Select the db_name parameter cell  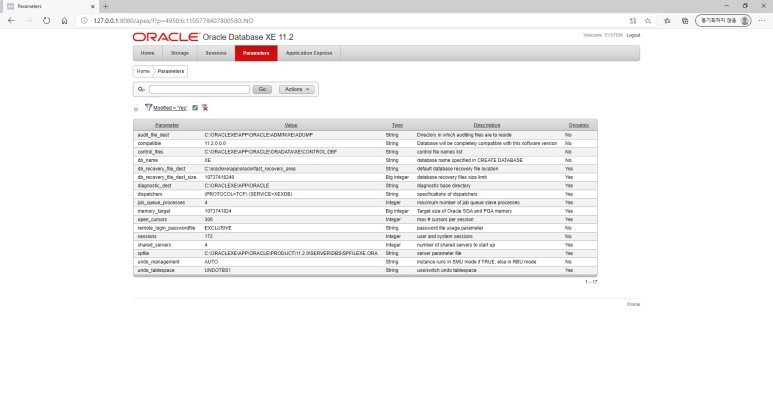click(148, 160)
